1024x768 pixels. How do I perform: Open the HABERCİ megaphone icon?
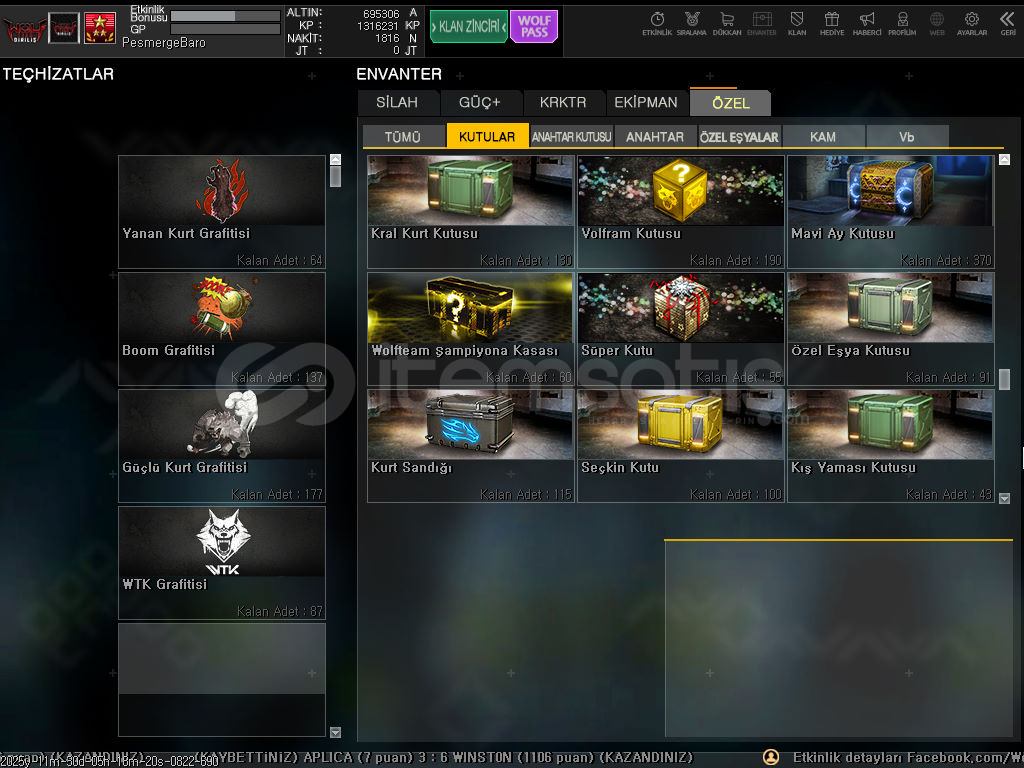click(867, 24)
